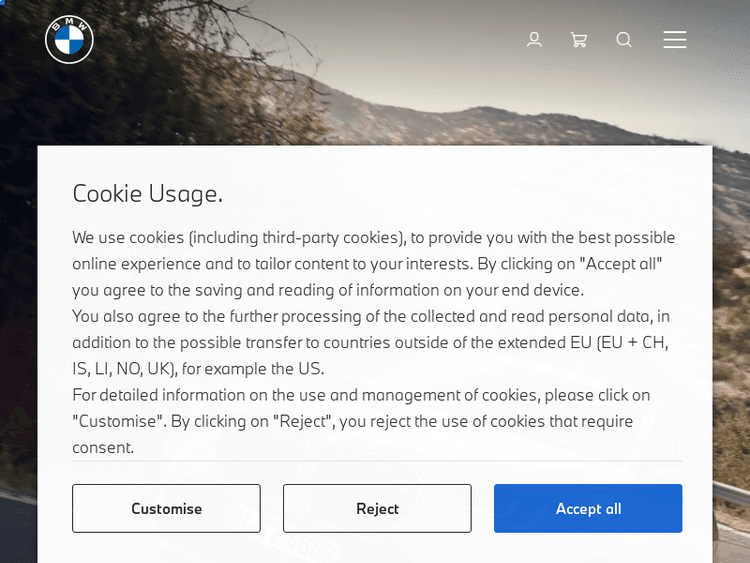750x563 pixels.
Task: Click the "Cookie Usage." heading
Action: coord(147,193)
